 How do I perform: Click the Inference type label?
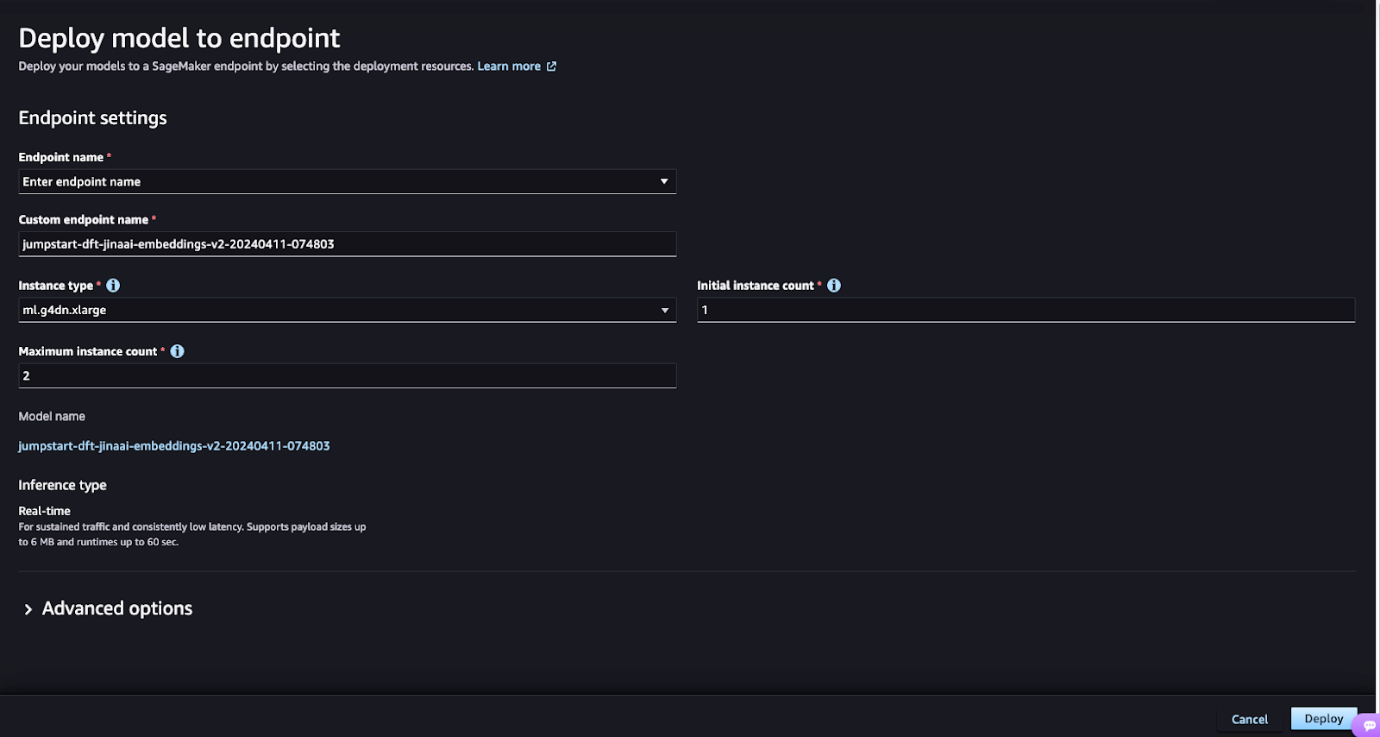tap(63, 485)
